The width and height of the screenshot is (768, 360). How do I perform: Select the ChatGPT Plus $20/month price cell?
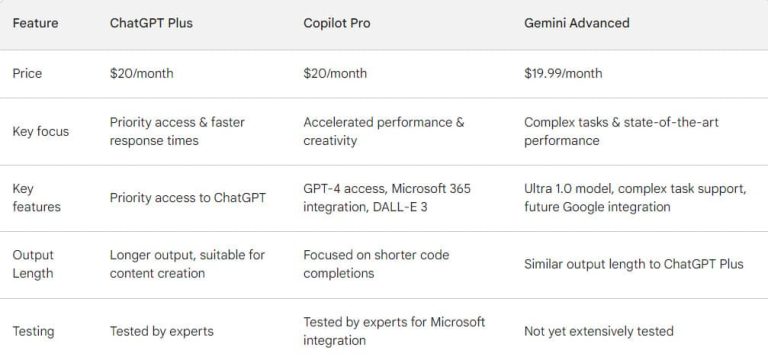(x=141, y=73)
